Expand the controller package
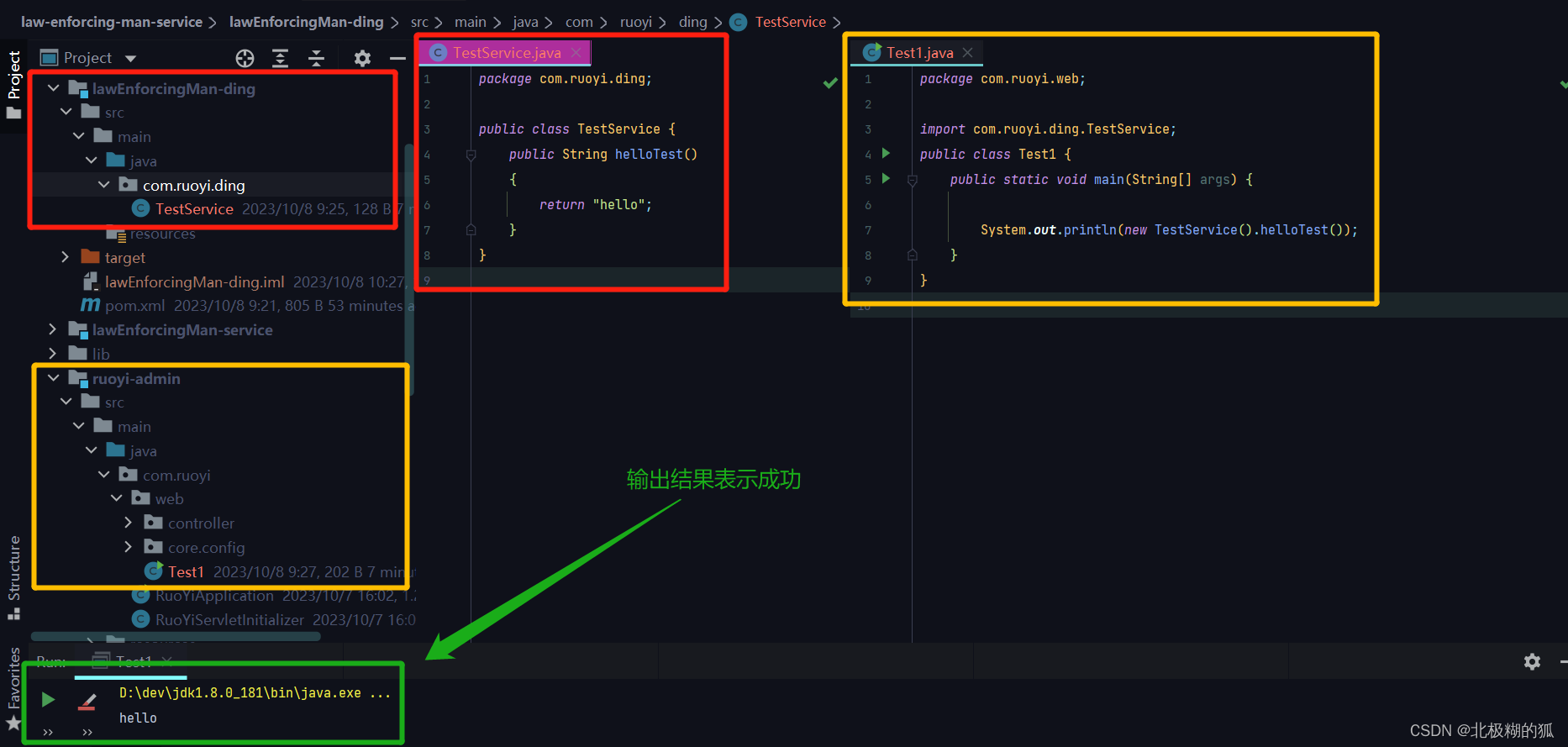 pos(129,522)
